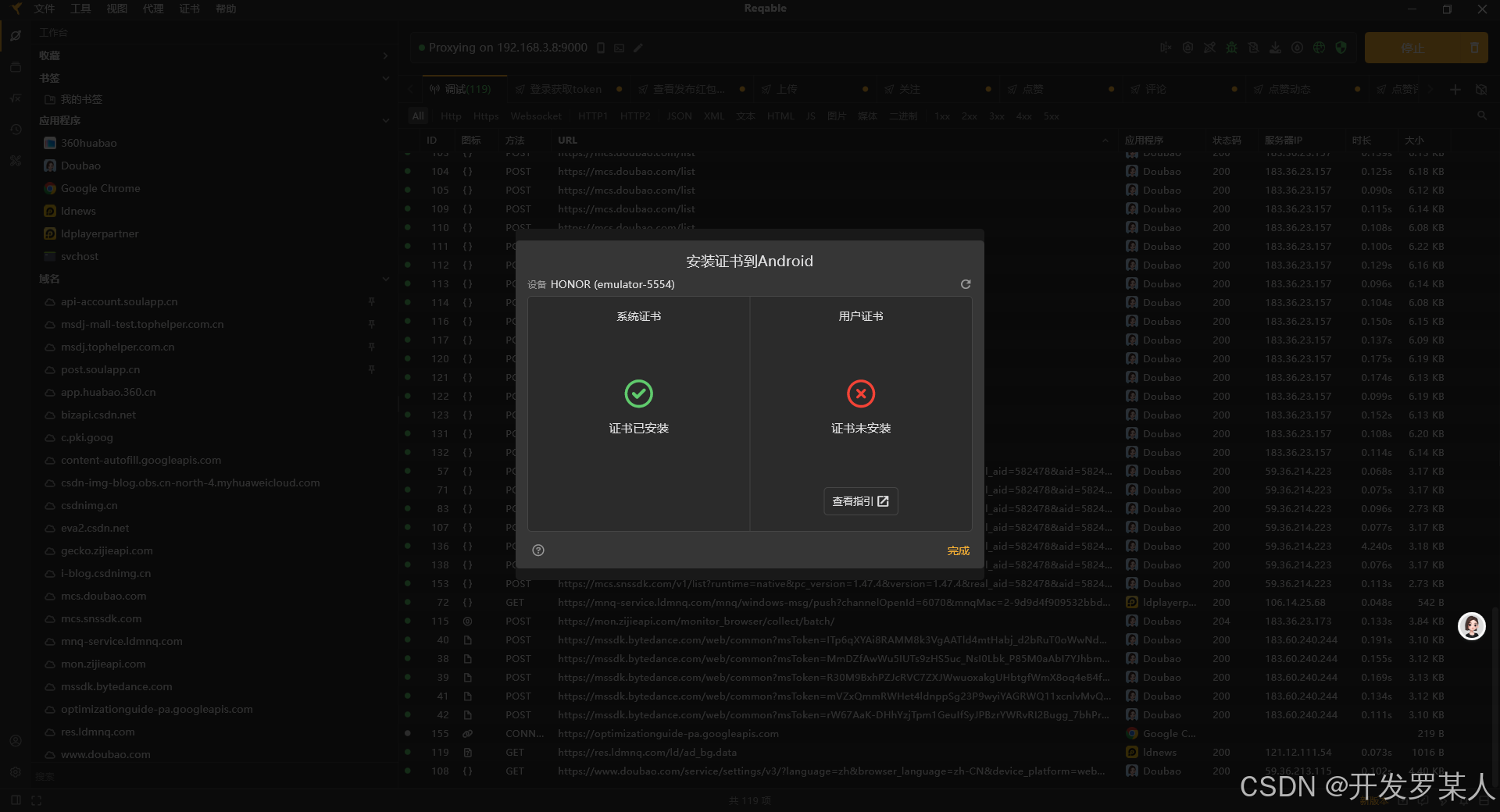This screenshot has height=812, width=1500.
Task: Edit the proxy address with pencil icon
Action: tap(638, 48)
